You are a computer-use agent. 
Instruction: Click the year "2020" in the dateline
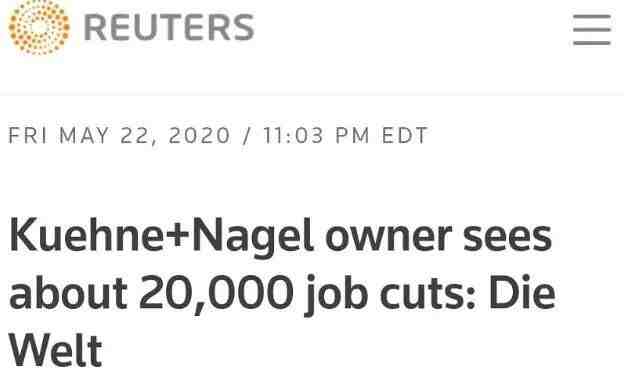coord(199,135)
